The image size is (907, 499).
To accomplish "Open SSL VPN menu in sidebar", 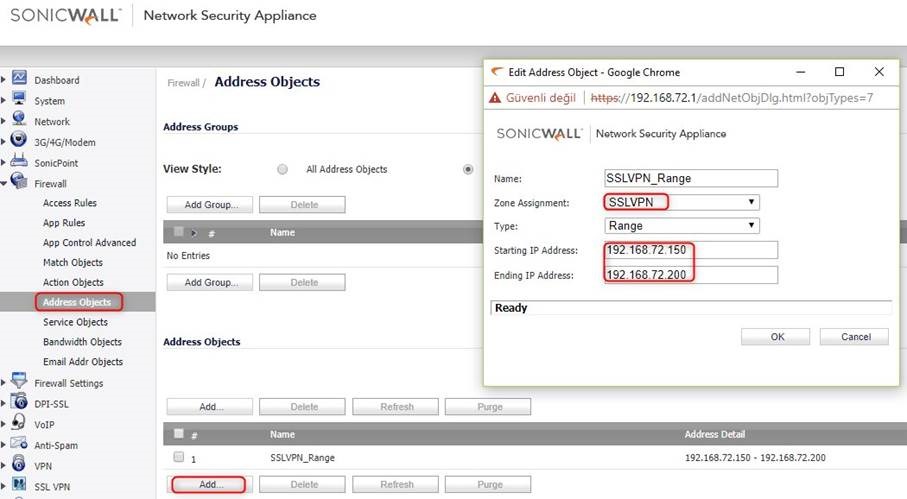I will tap(52, 487).
